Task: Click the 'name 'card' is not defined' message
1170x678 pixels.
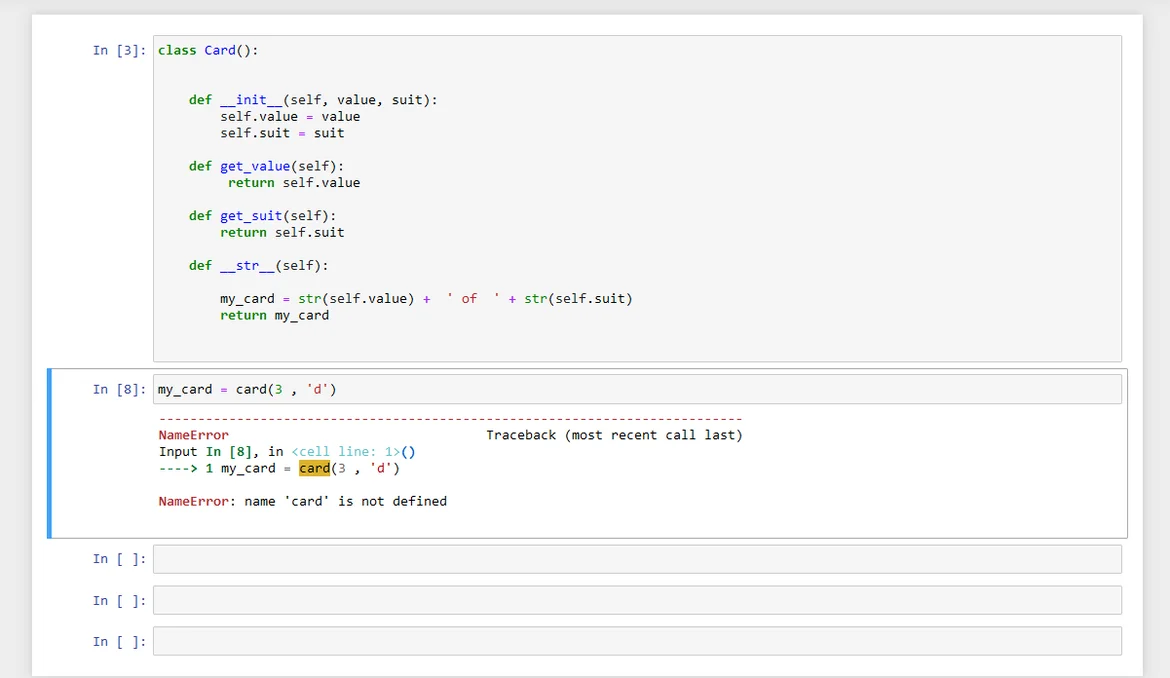Action: pyautogui.click(x=345, y=501)
